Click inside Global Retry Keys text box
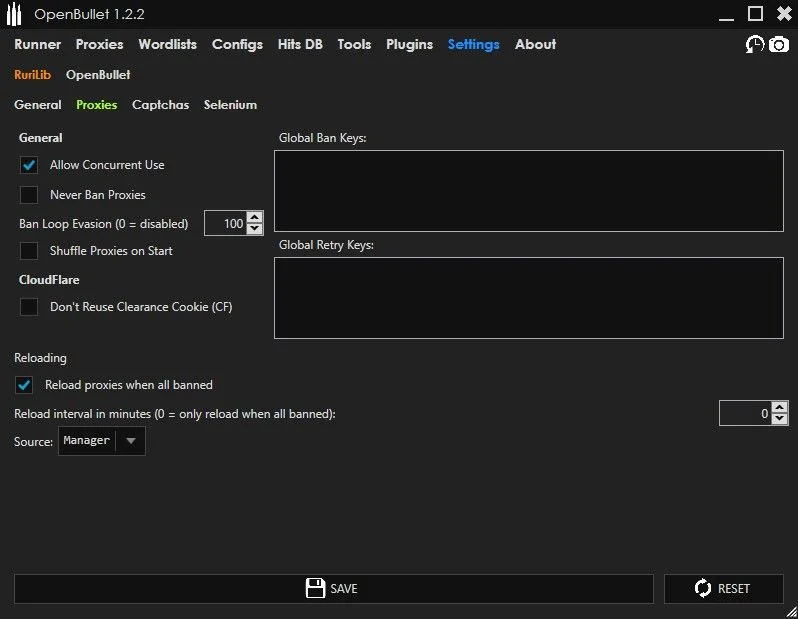This screenshot has height=619, width=798. coord(529,298)
